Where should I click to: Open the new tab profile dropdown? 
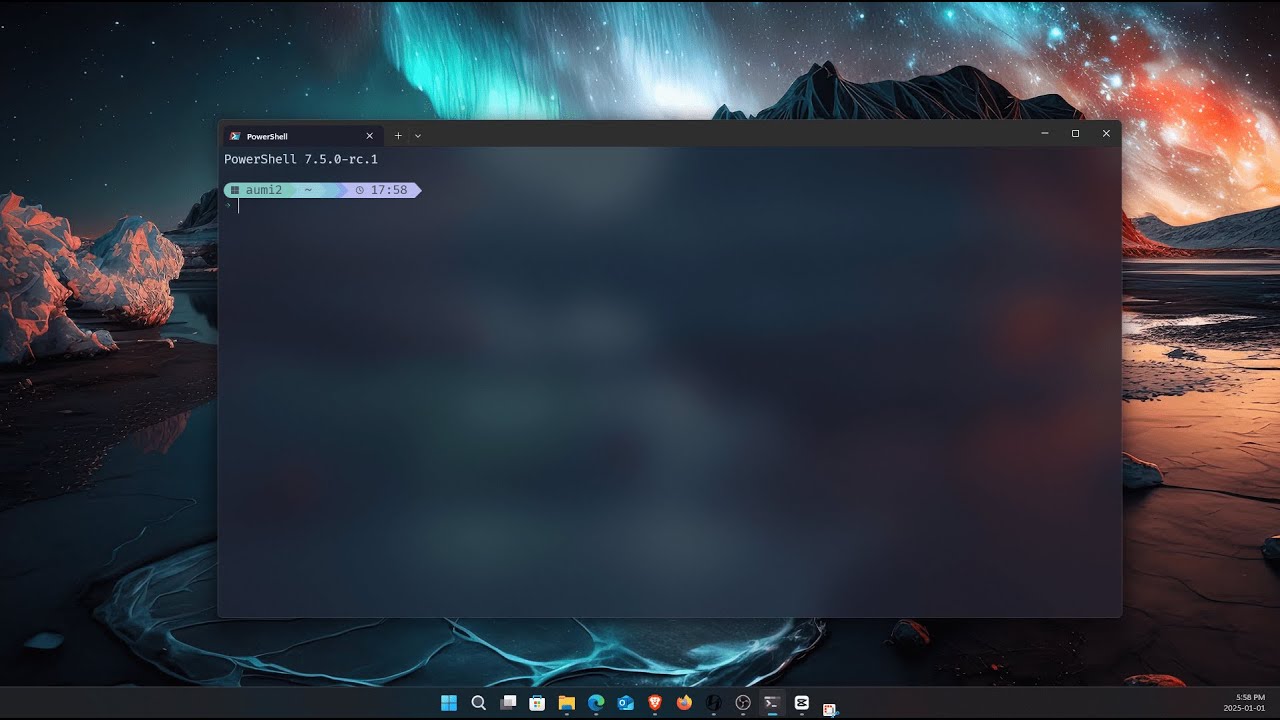pos(418,135)
